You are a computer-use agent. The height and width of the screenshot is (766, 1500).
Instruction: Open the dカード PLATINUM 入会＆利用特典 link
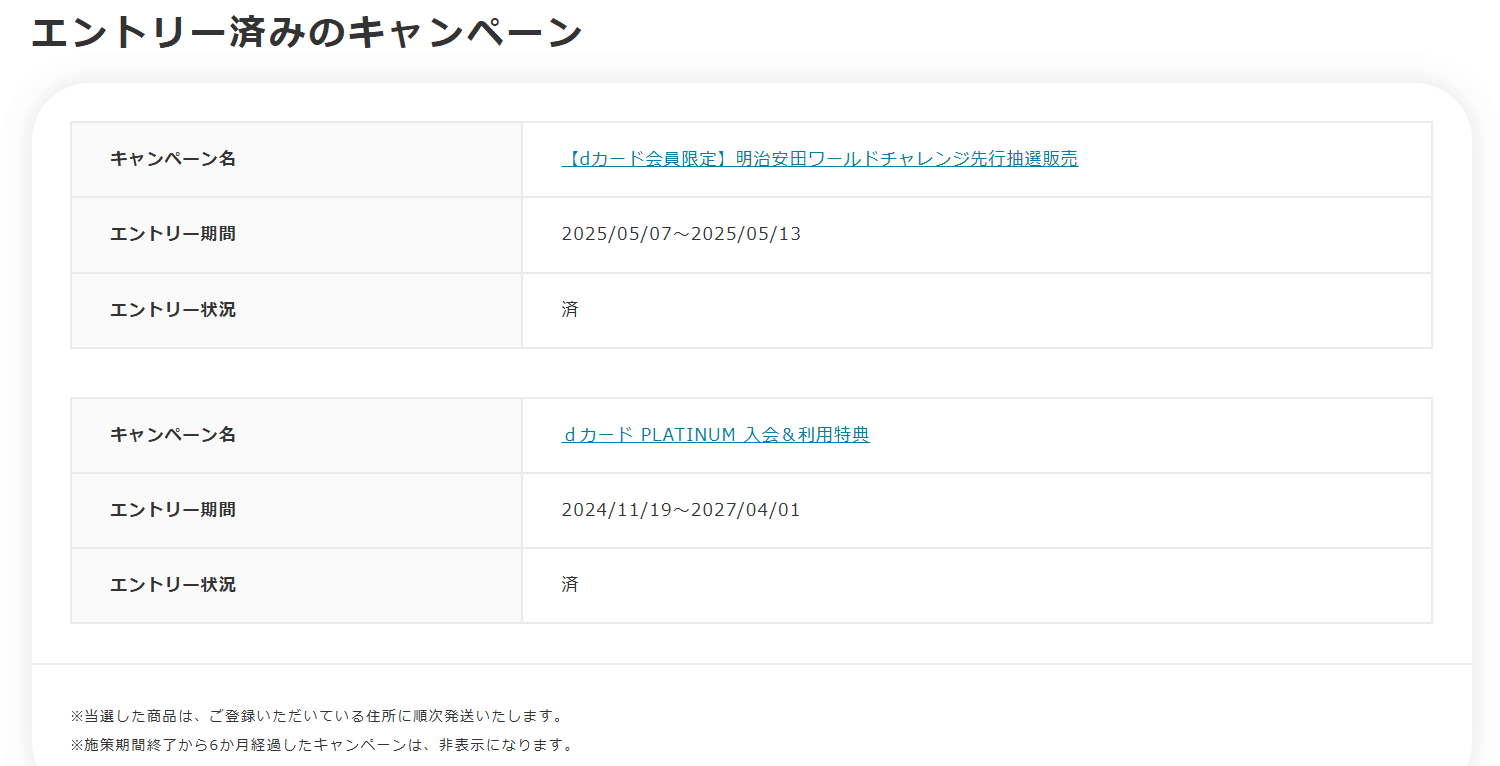pos(716,435)
